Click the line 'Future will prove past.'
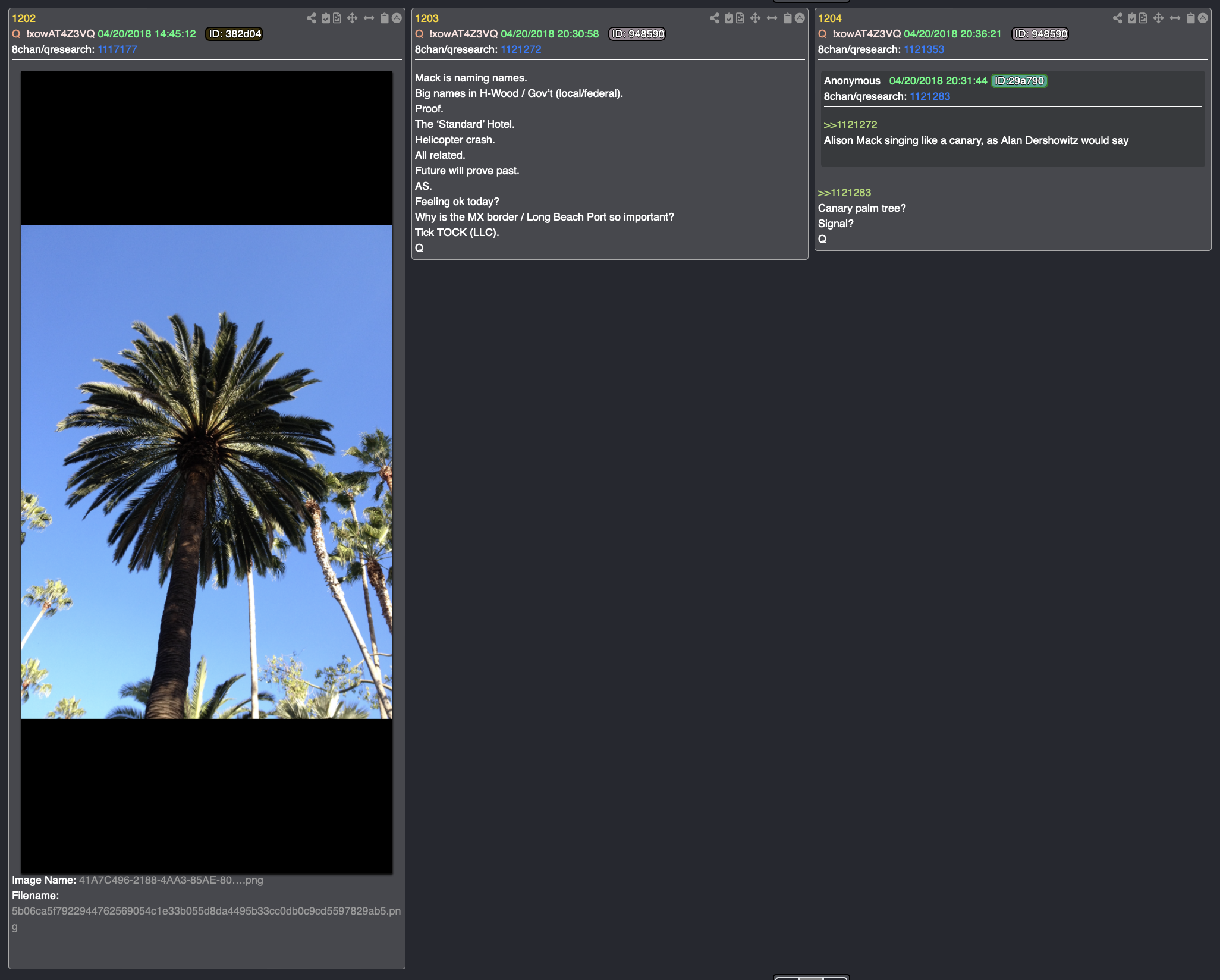Image resolution: width=1220 pixels, height=980 pixels. tap(467, 171)
